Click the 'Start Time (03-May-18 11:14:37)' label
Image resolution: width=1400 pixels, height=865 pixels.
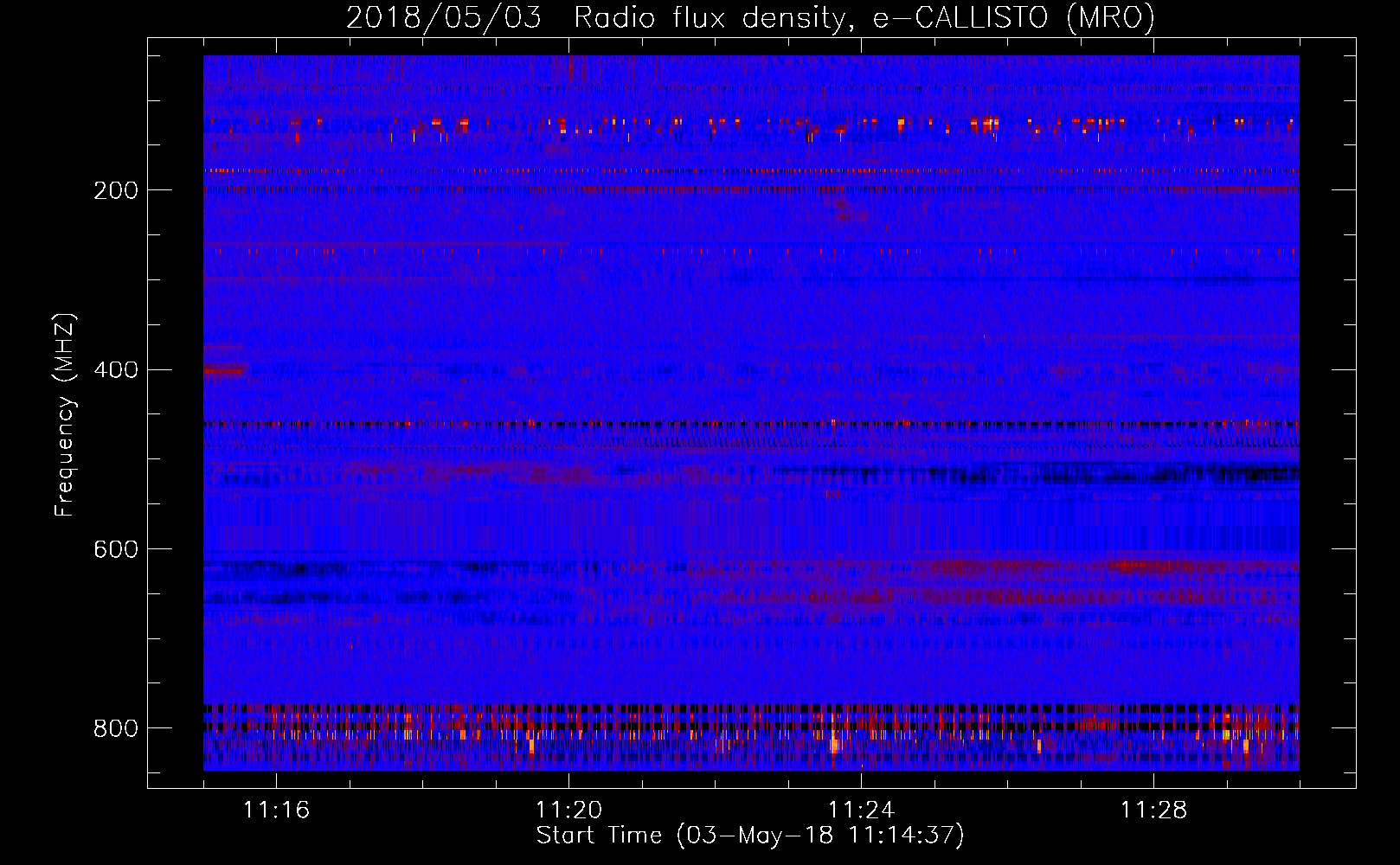pos(750,836)
